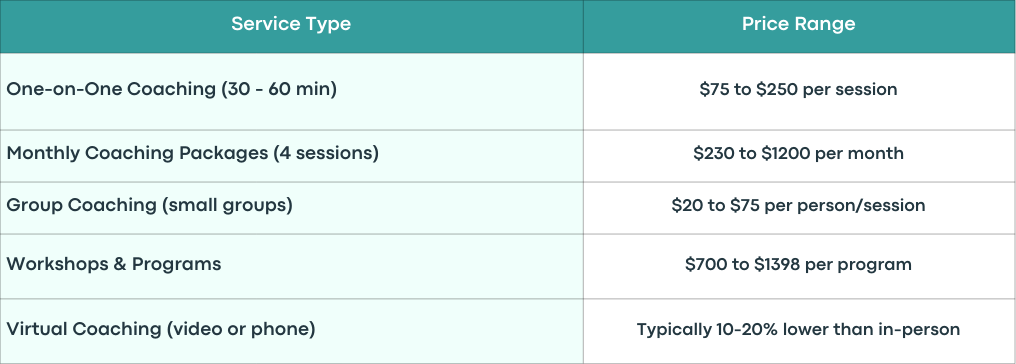Click the Service Type column header
Screen dimensions: 1016x364
[292, 27]
